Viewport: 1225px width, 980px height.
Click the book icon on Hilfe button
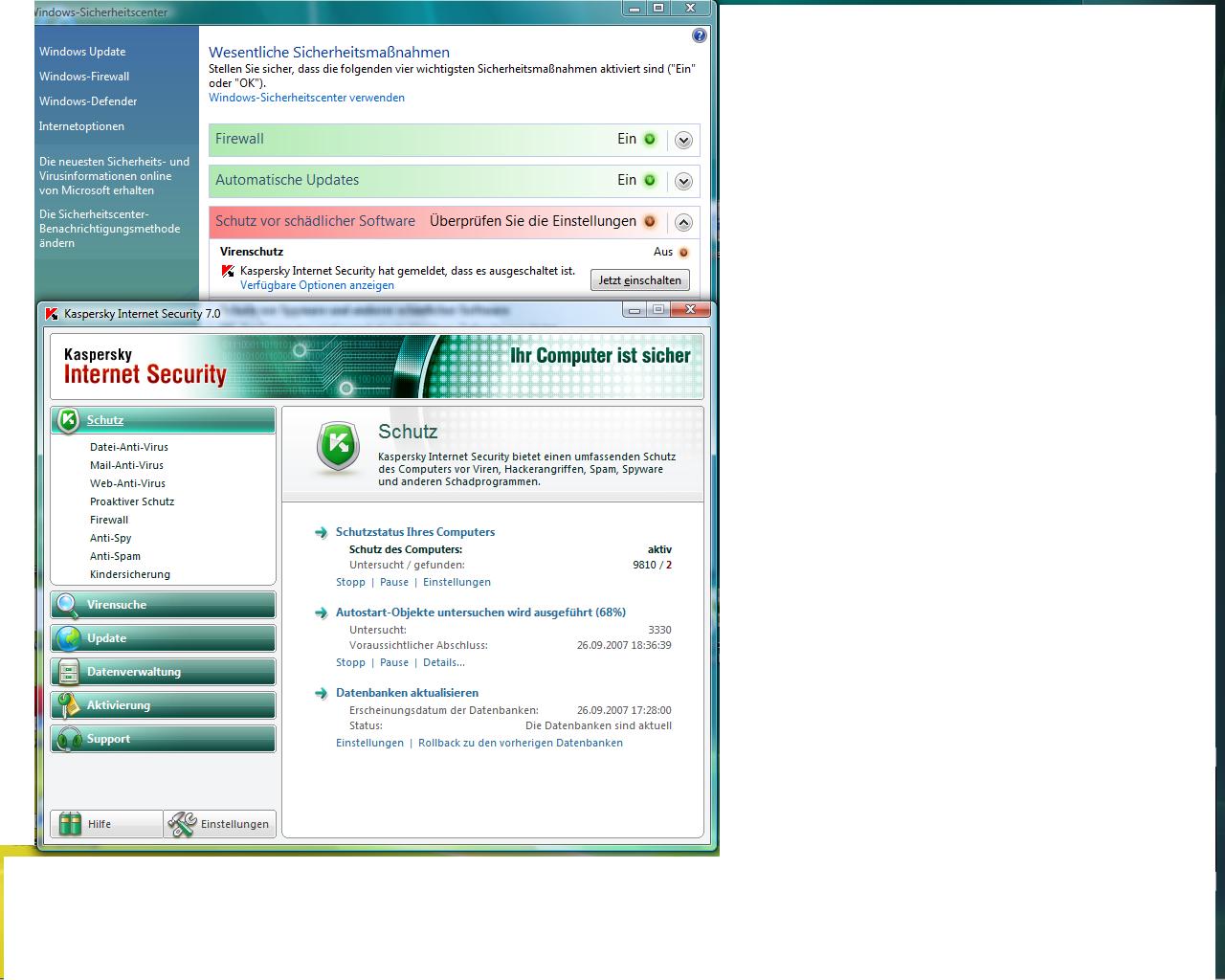[71, 824]
